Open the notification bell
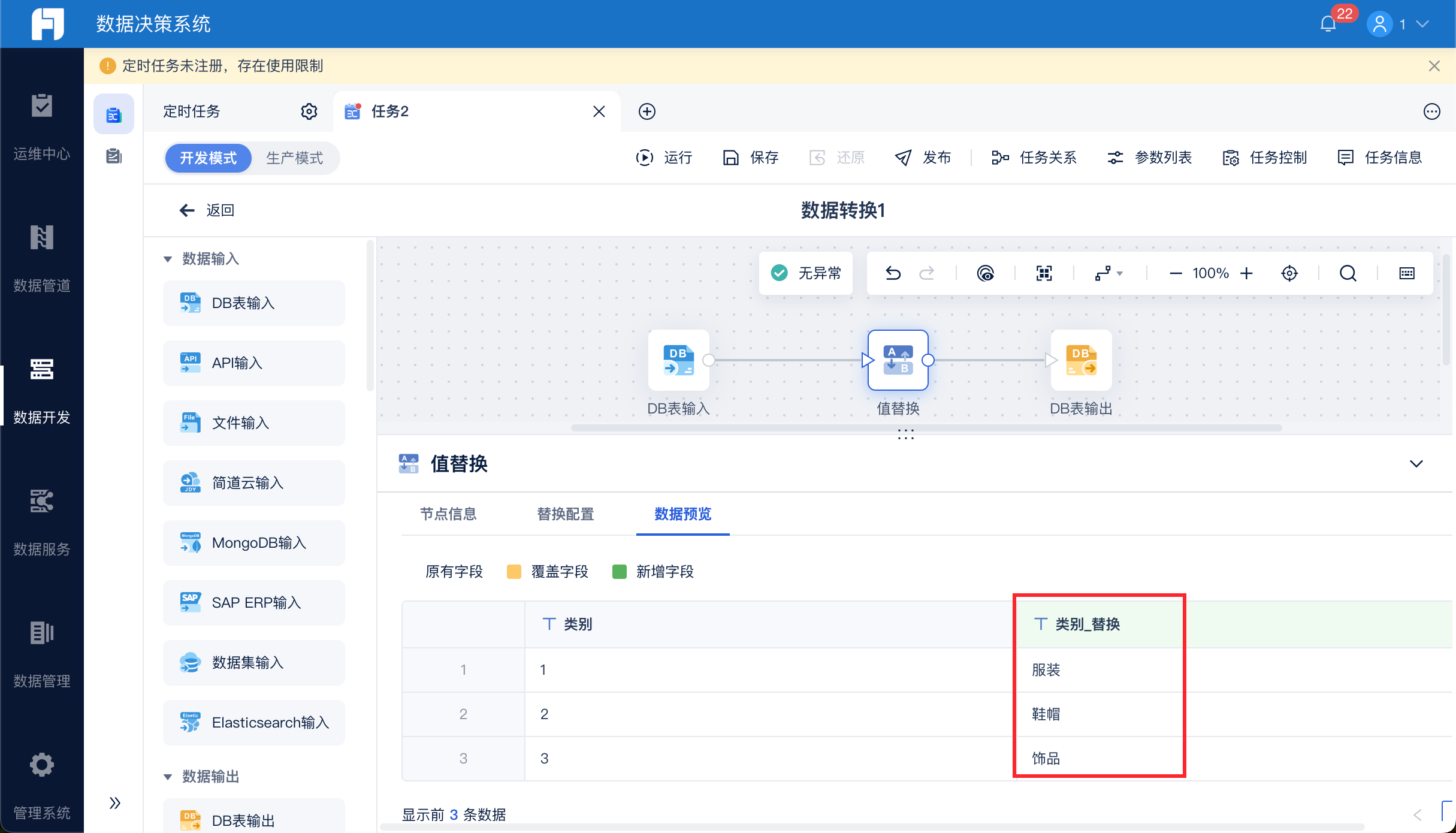 click(x=1328, y=24)
